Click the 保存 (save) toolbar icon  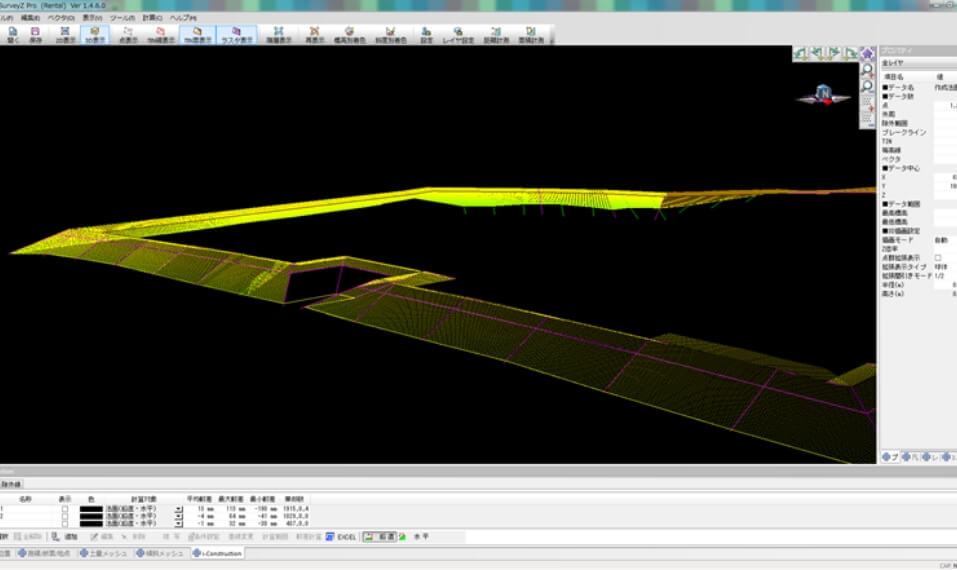35,34
